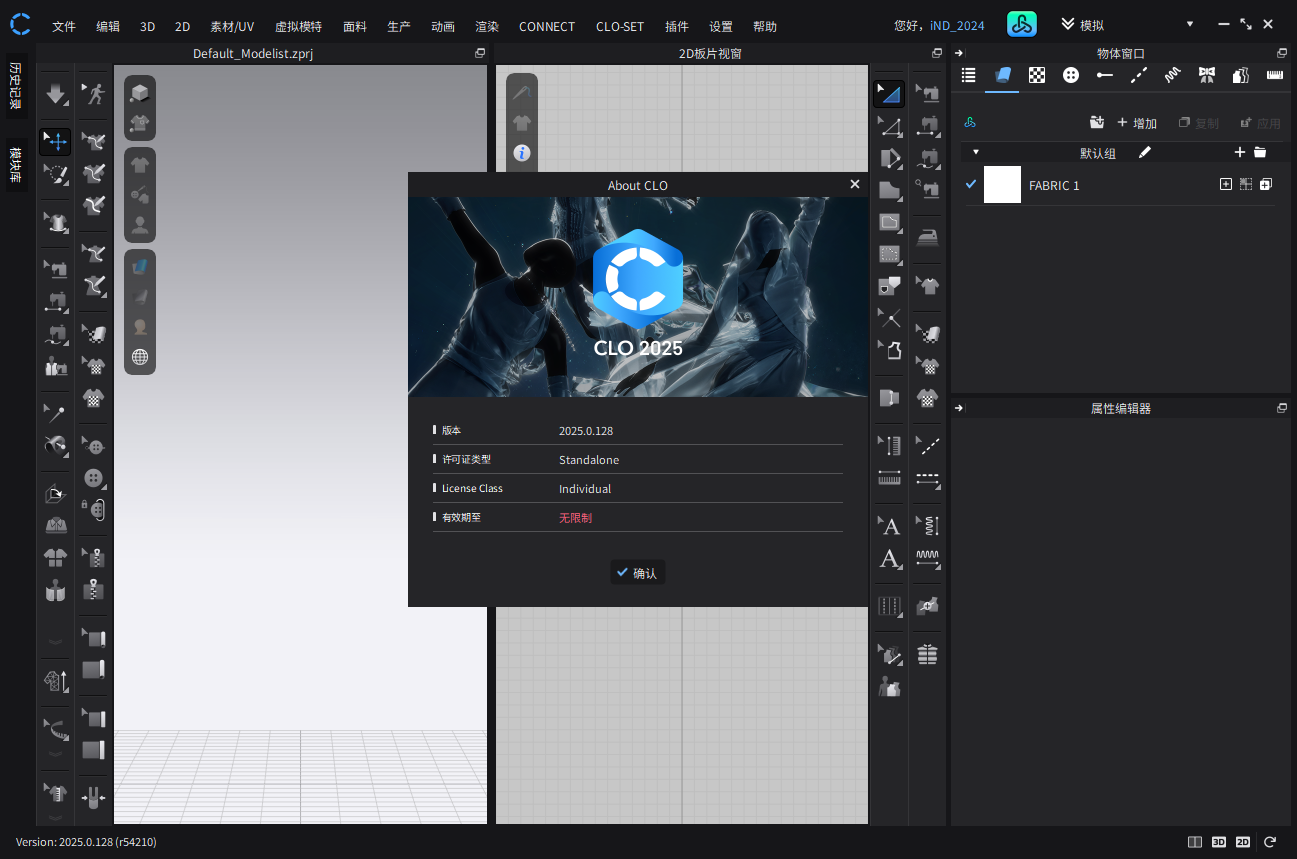The image size is (1297, 859).
Task: Toggle t-shirt display in 2D window
Action: [x=521, y=122]
